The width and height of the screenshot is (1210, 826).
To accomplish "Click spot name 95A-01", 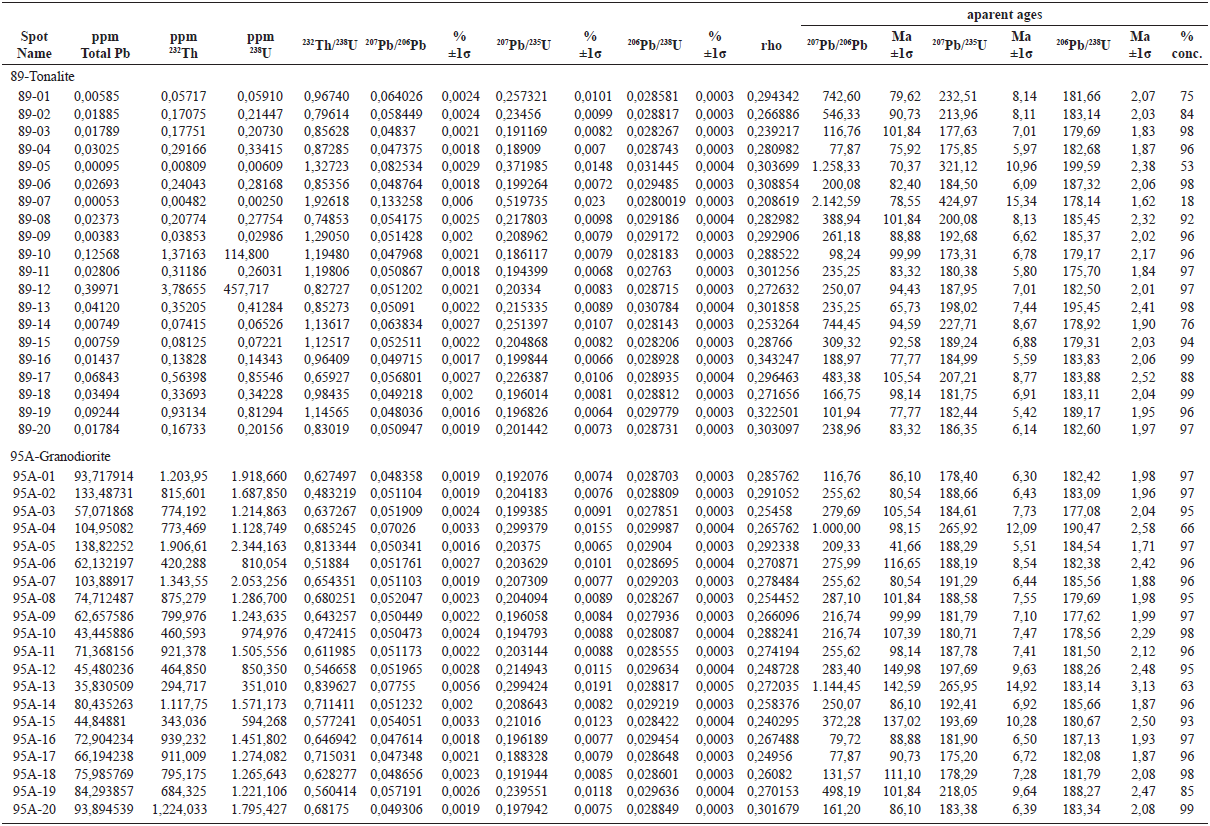I will coord(37,475).
